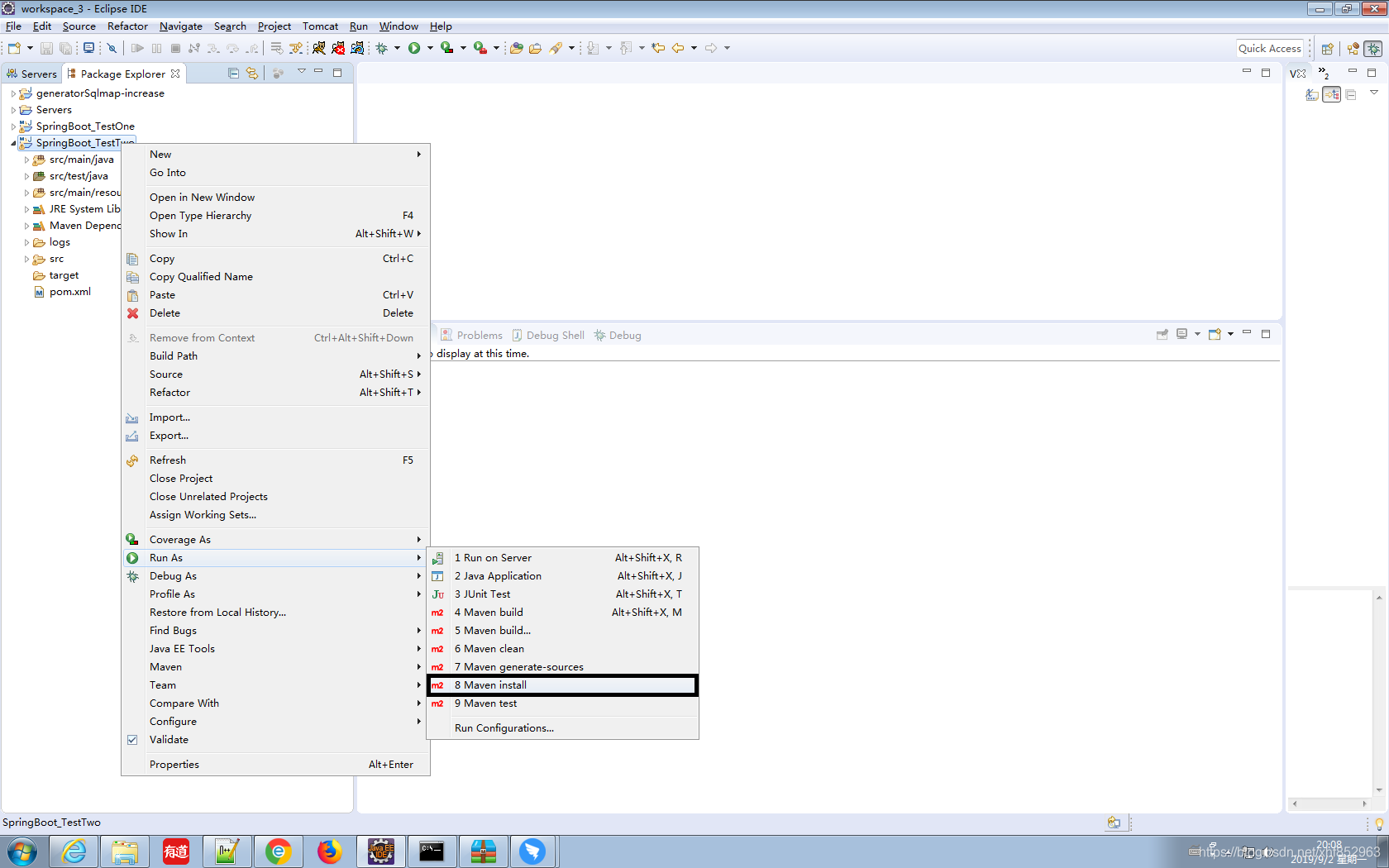Select the target folder in the tree
The height and width of the screenshot is (868, 1389).
point(56,275)
